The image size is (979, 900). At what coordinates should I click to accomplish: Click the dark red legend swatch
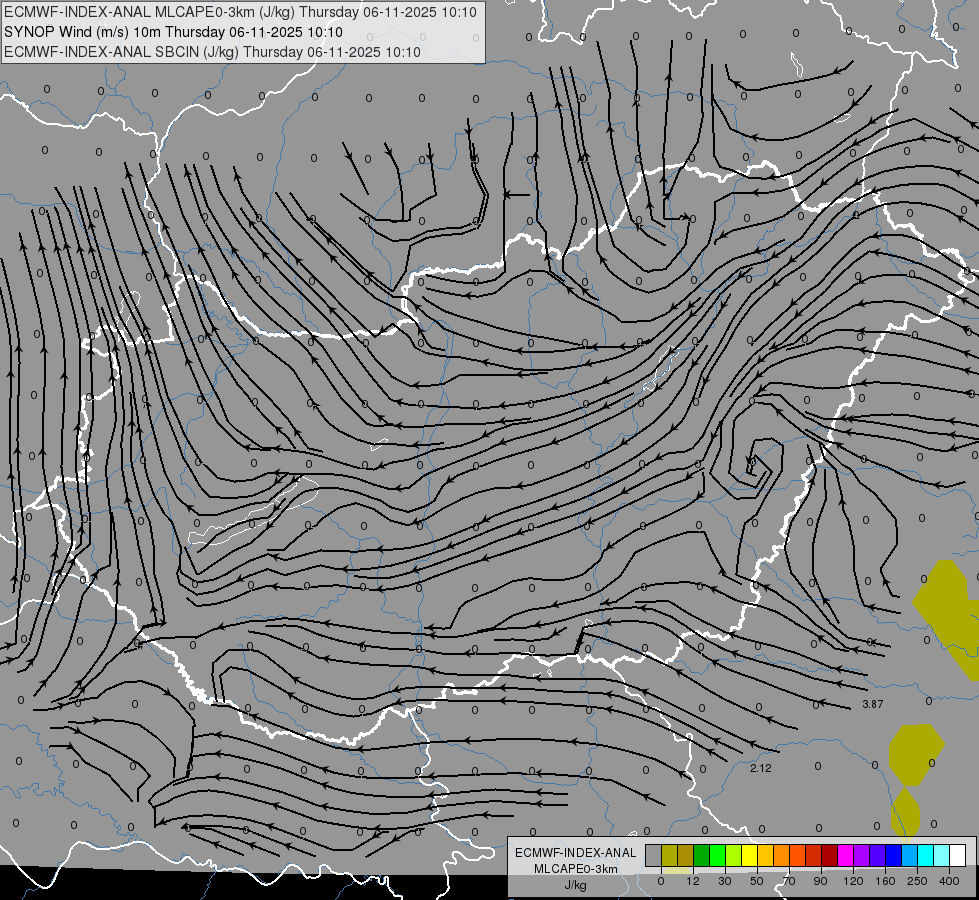(x=830, y=855)
